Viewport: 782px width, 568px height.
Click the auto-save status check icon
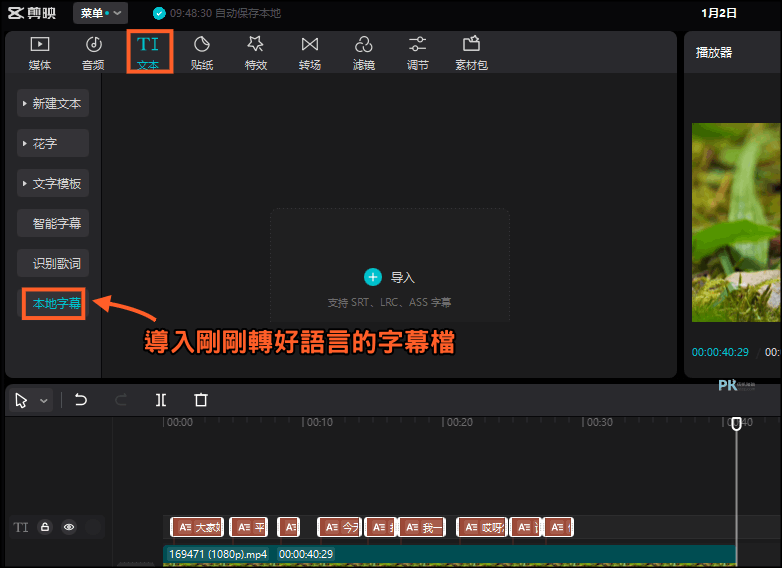tap(159, 13)
